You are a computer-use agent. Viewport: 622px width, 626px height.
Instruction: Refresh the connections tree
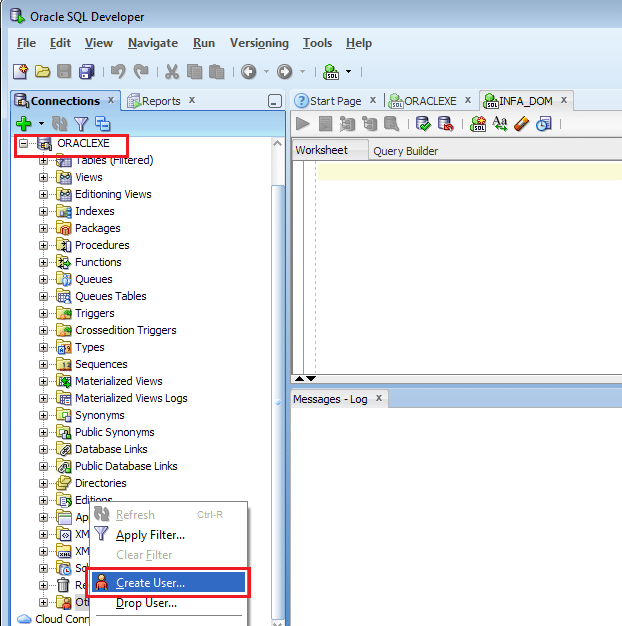(x=59, y=124)
